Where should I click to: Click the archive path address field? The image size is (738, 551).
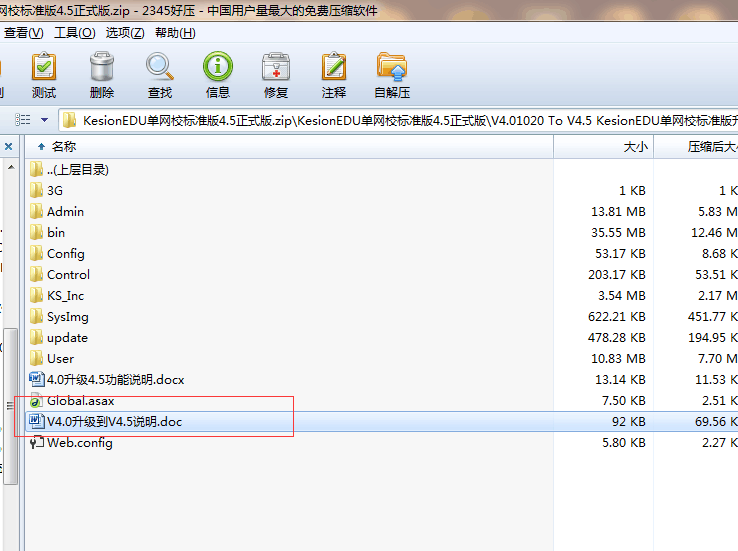[400, 120]
